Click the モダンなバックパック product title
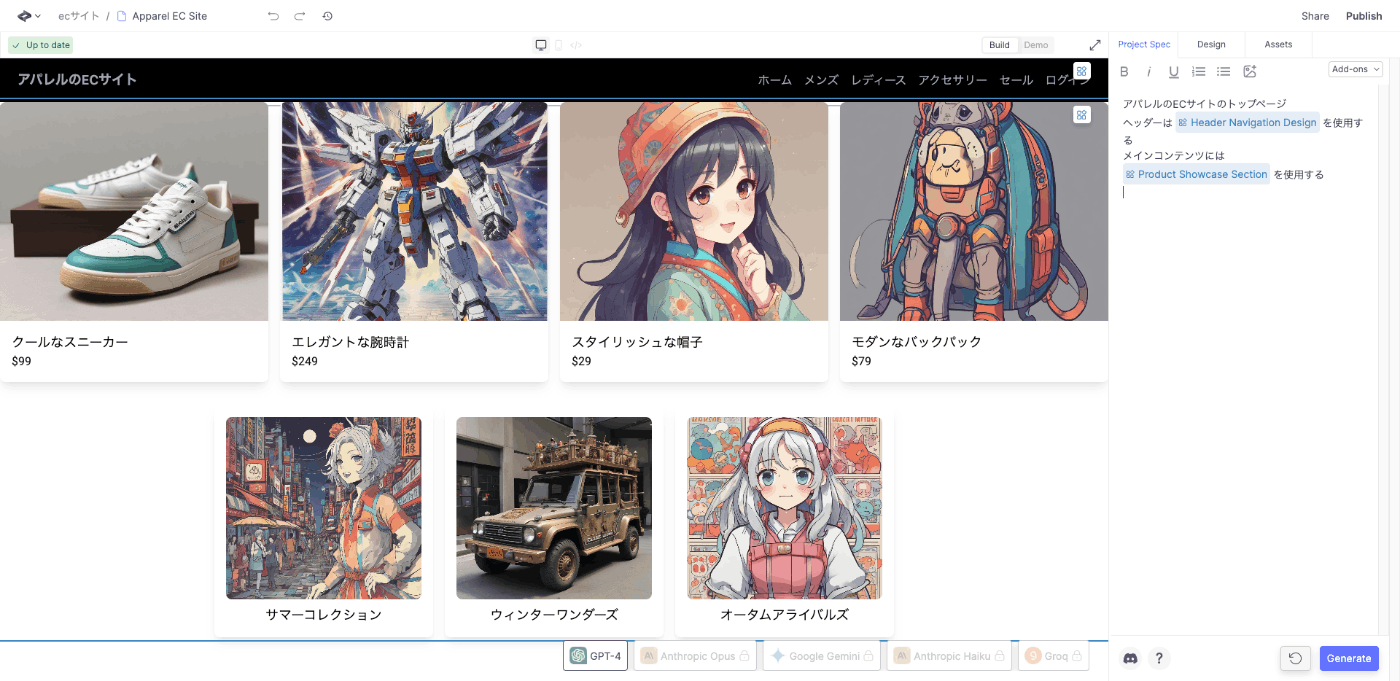This screenshot has width=1400, height=681. [x=917, y=341]
